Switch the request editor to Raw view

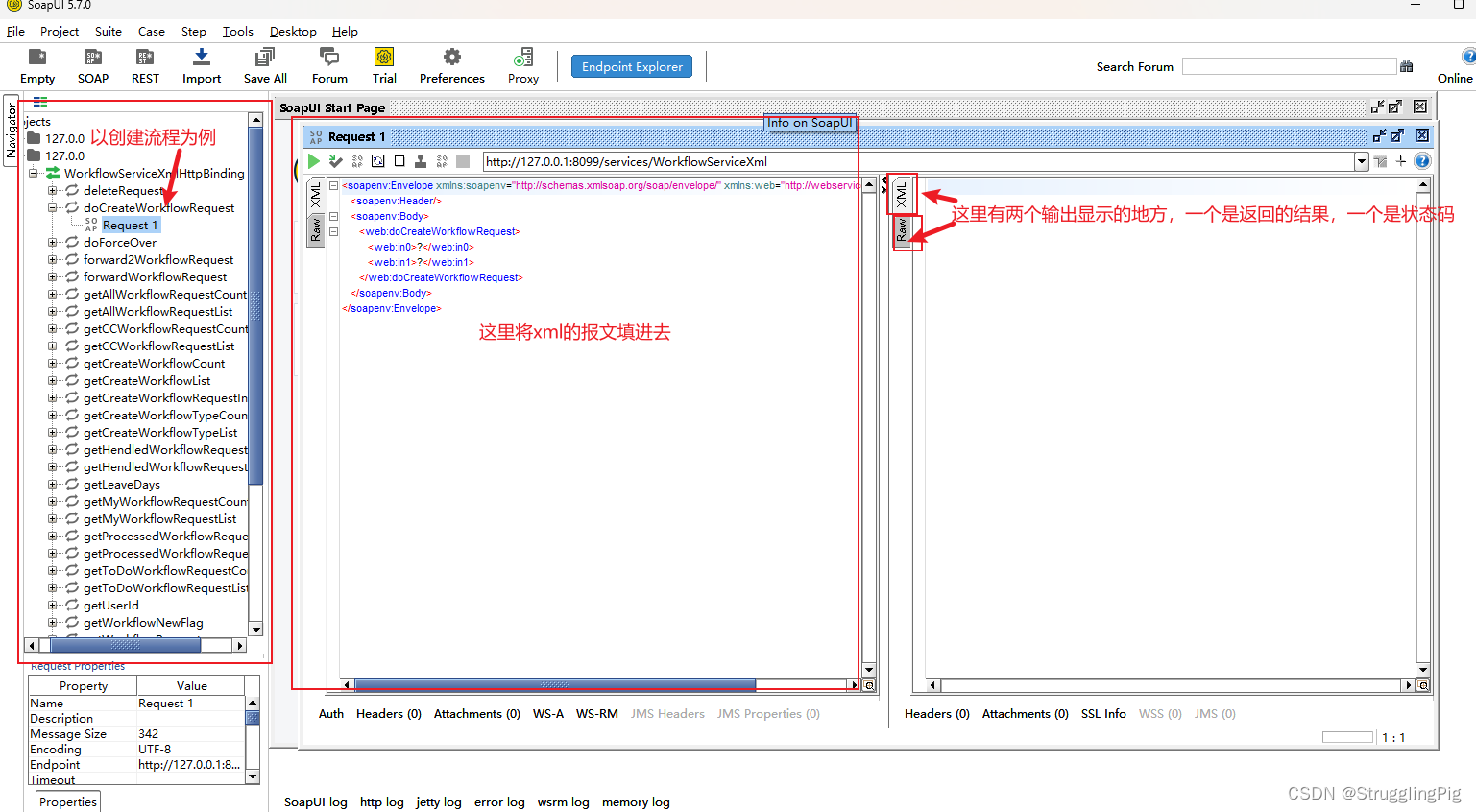click(x=315, y=229)
